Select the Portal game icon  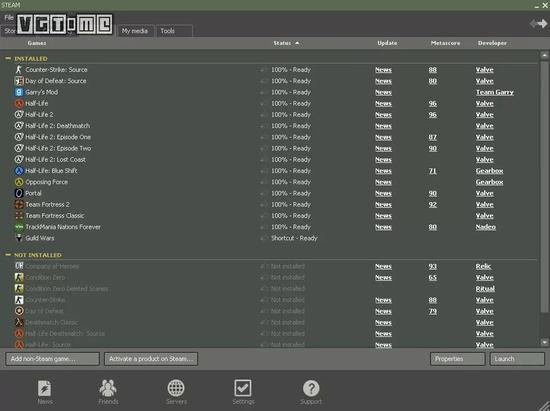(x=19, y=193)
